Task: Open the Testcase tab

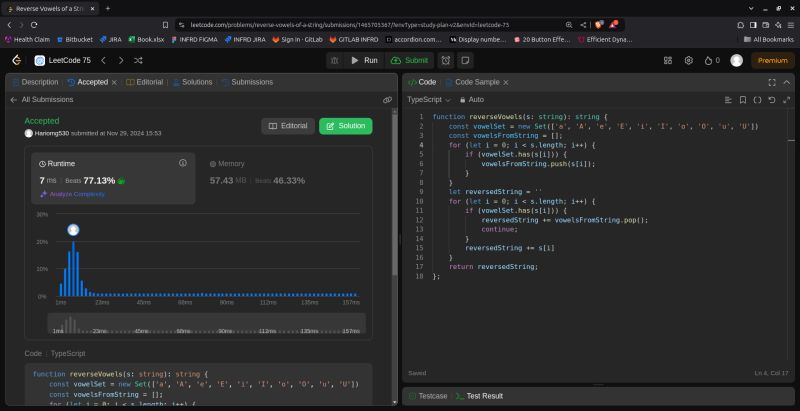Action: [428, 396]
